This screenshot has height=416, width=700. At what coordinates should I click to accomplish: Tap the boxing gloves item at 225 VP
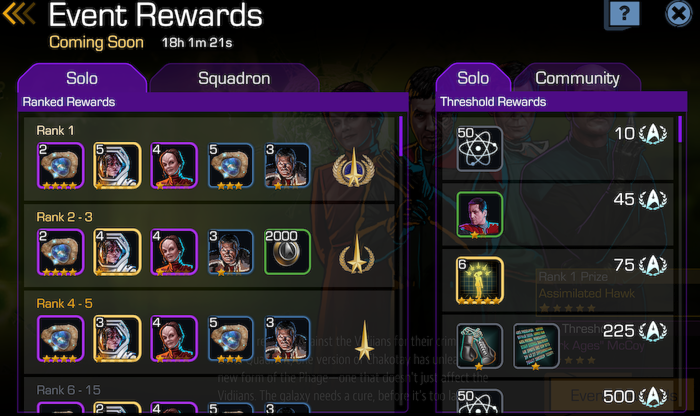coord(479,346)
